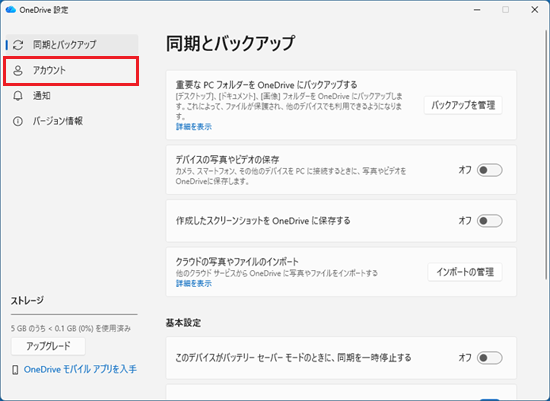Click the sync arrows icon in sidebar
This screenshot has width=550, height=401.
[x=18, y=45]
